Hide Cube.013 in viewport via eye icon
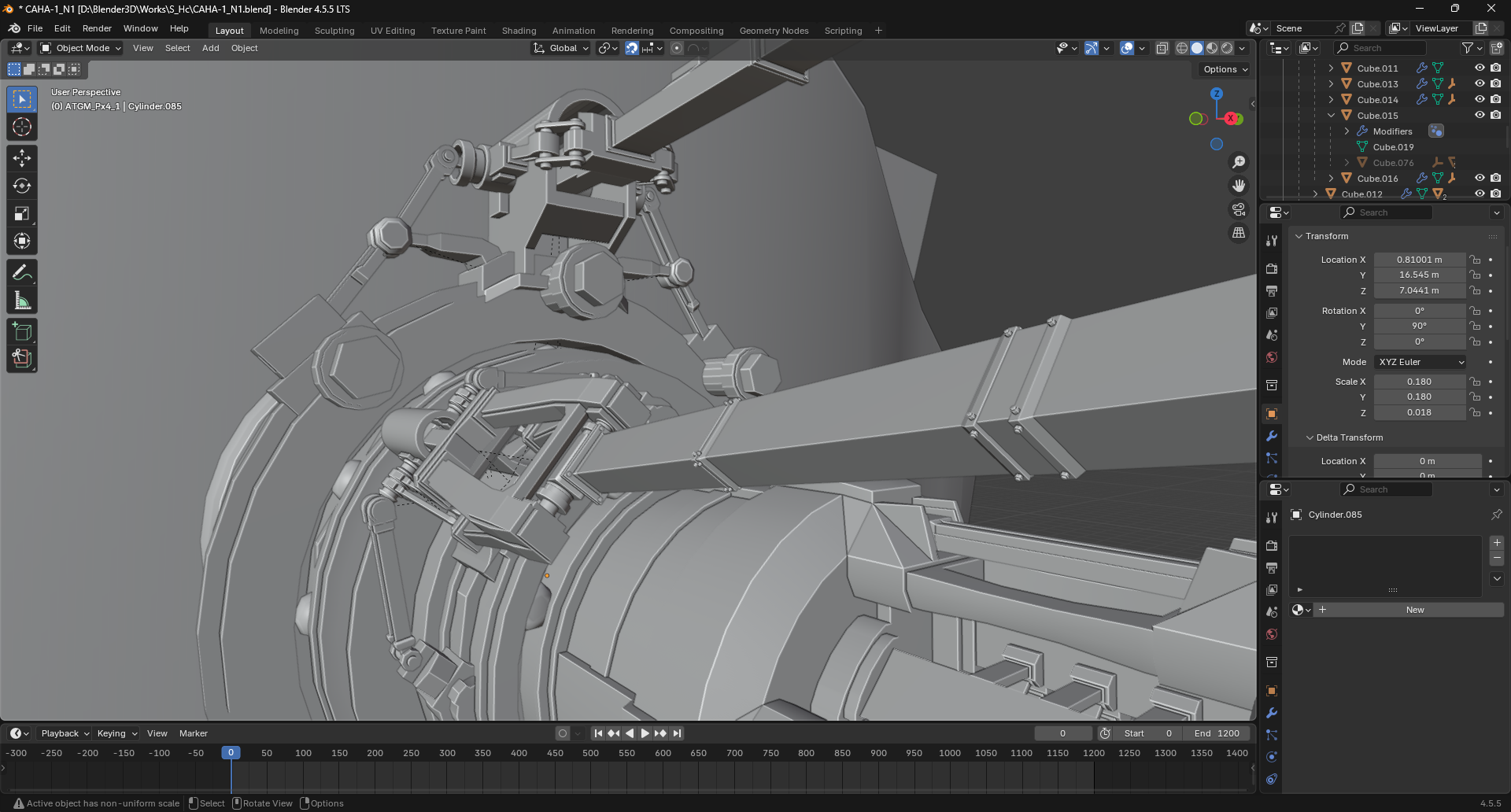The image size is (1511, 812). tap(1480, 84)
